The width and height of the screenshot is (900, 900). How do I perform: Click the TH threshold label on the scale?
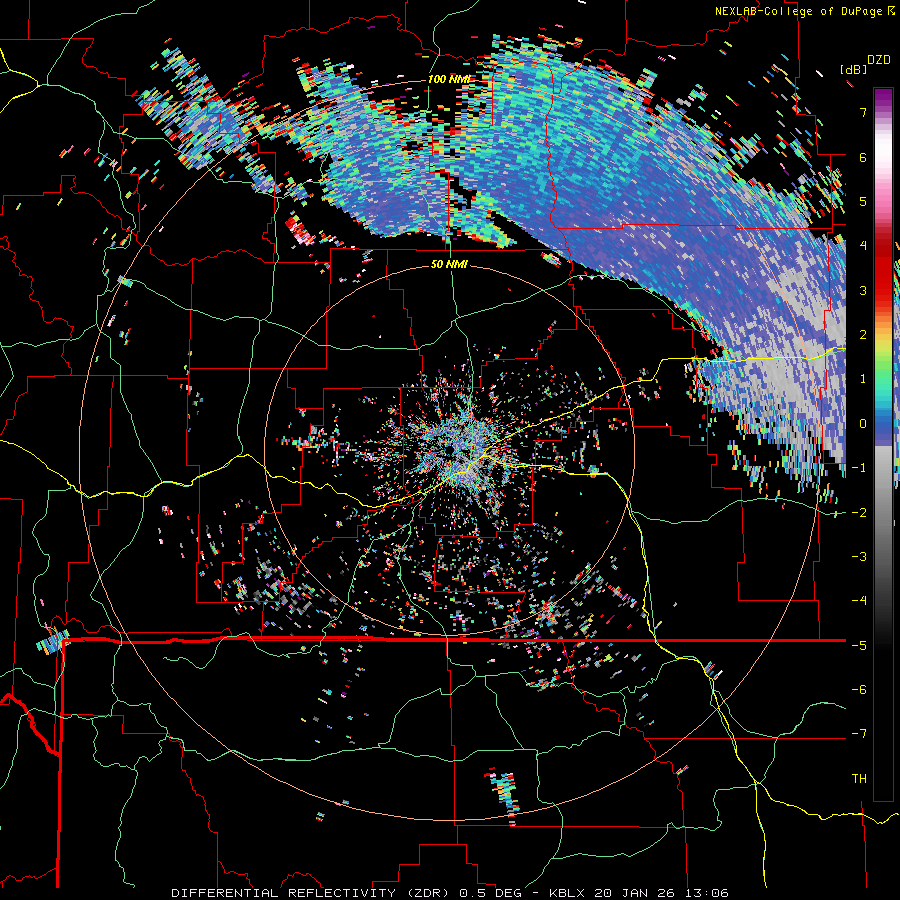859,779
